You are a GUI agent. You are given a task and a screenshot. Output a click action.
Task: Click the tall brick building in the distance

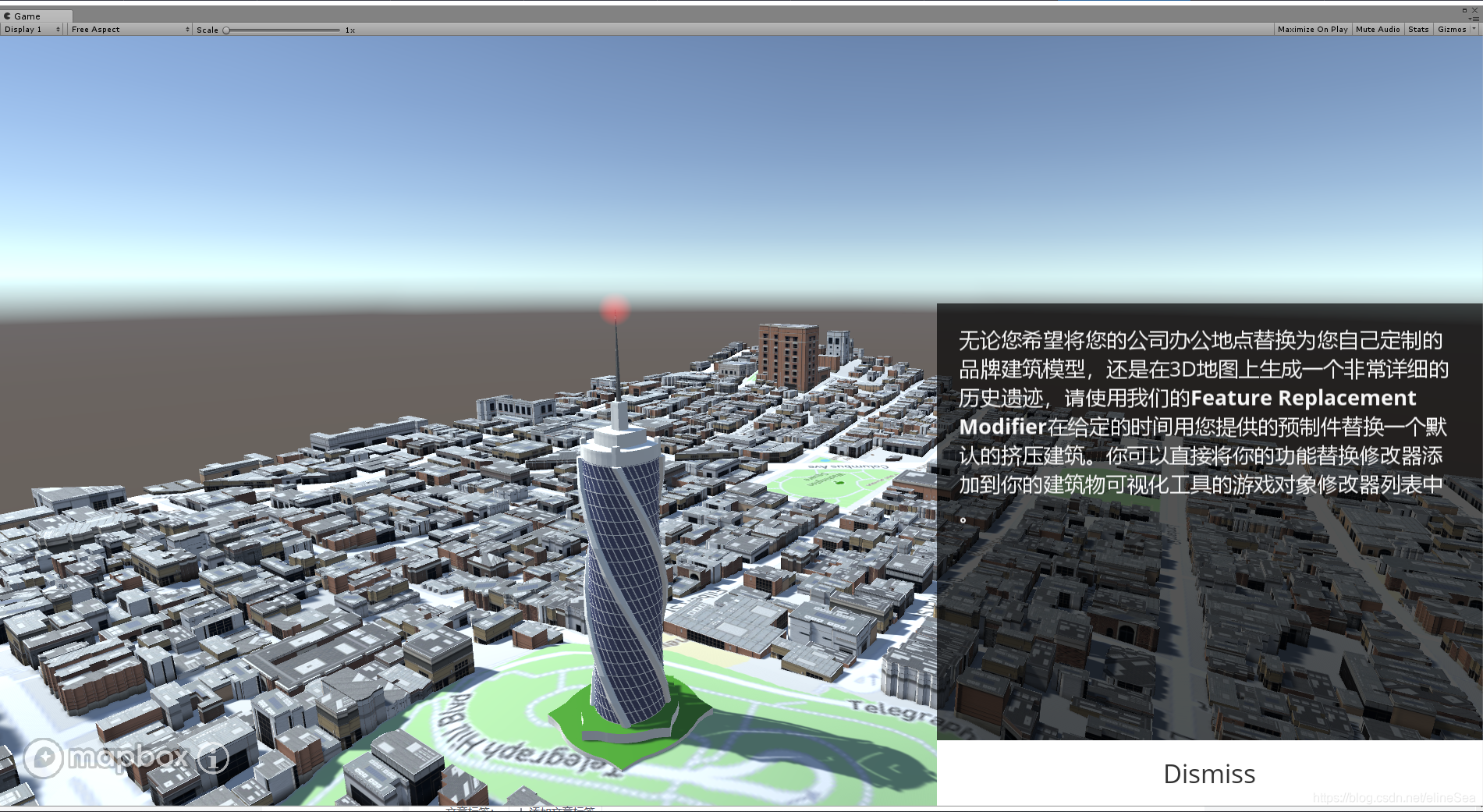coord(788,357)
